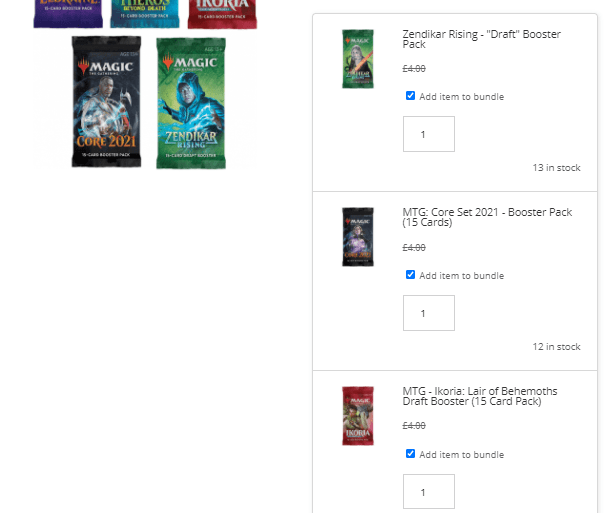
Task: Click the Zendikar Rising £4.00 price
Action: click(414, 69)
